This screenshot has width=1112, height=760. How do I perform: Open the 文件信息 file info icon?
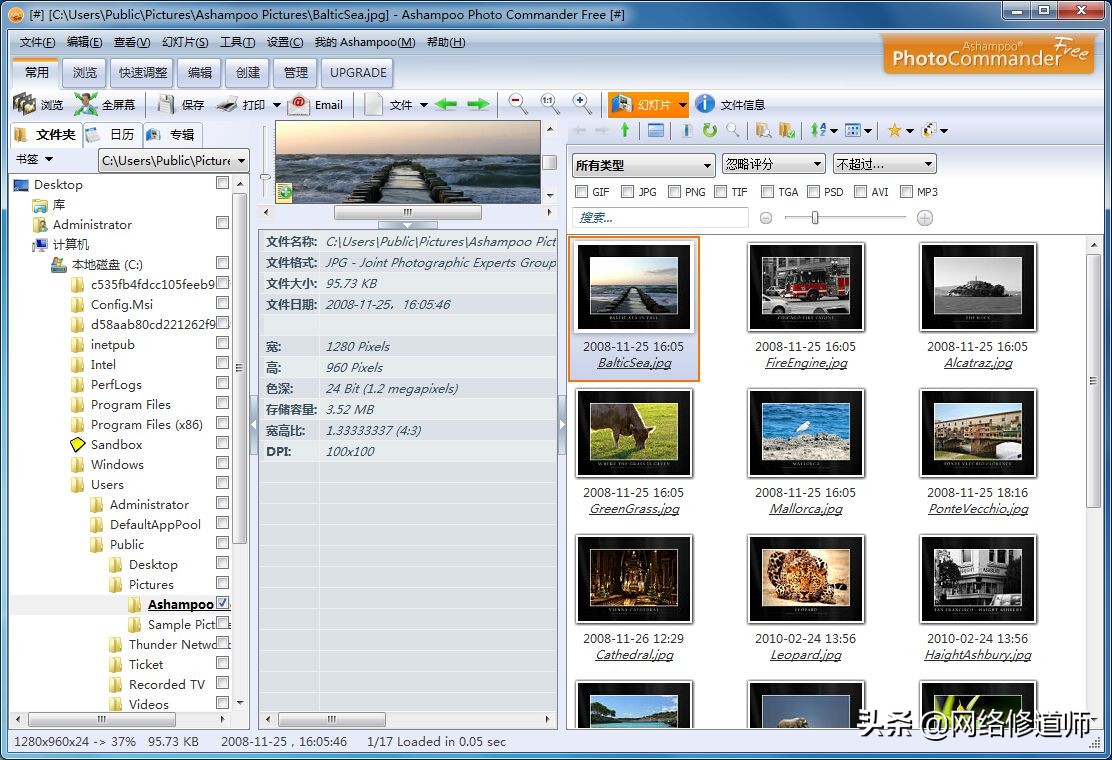[x=705, y=104]
